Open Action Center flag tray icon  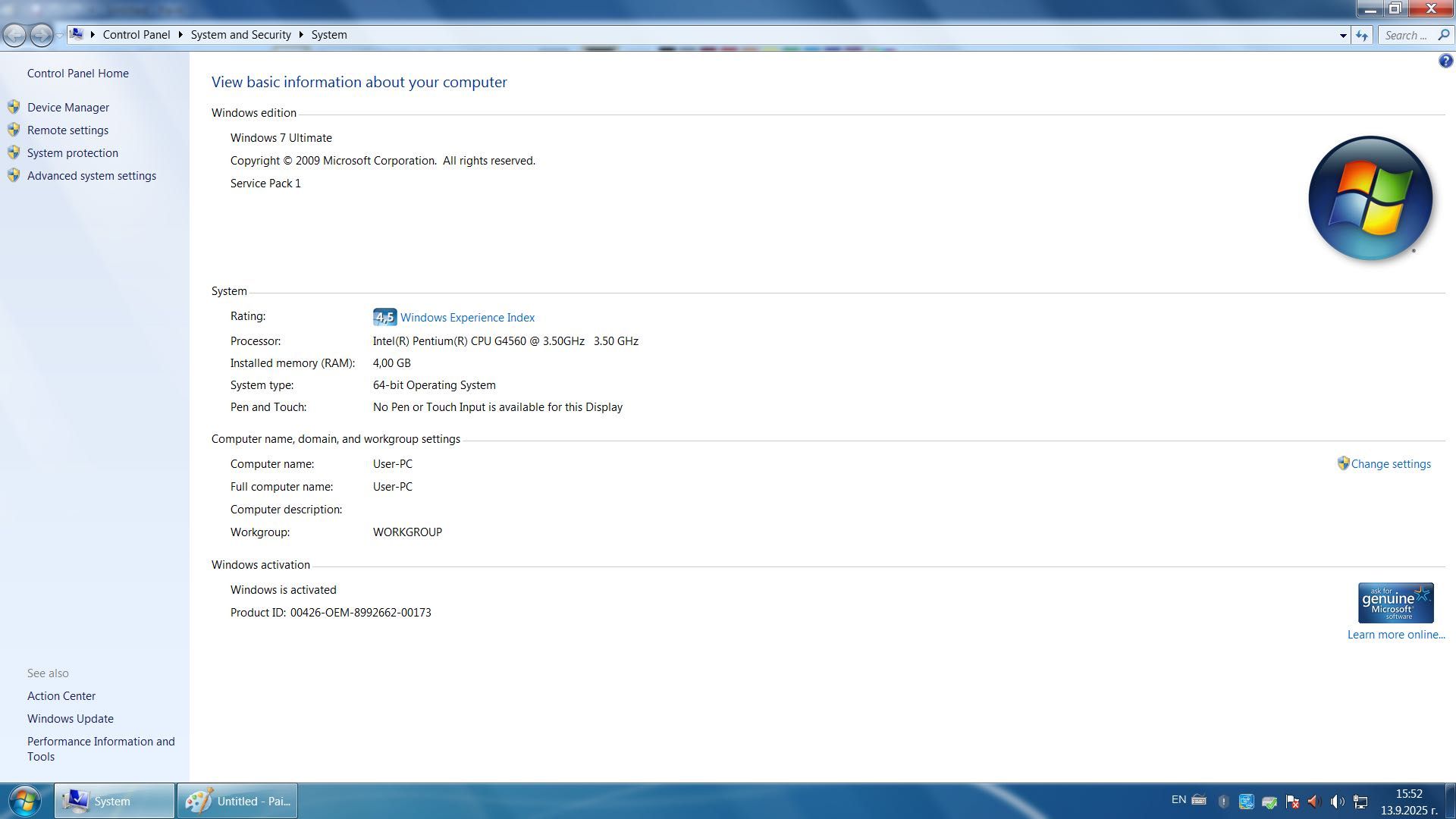[x=1292, y=802]
